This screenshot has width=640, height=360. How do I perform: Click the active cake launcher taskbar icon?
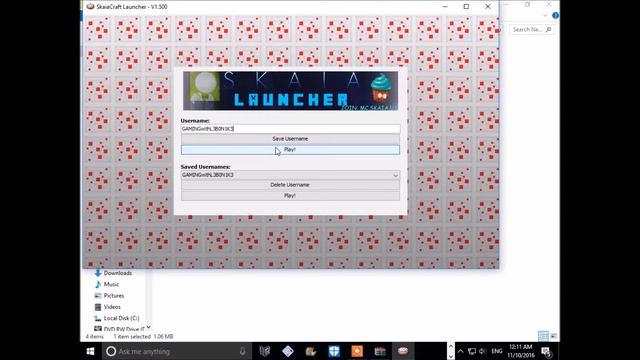tap(403, 351)
